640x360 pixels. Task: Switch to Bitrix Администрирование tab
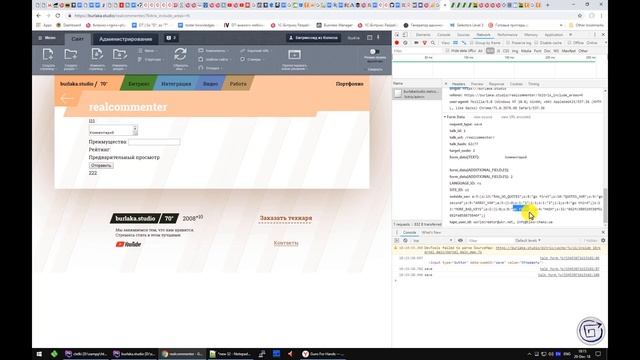(125, 39)
